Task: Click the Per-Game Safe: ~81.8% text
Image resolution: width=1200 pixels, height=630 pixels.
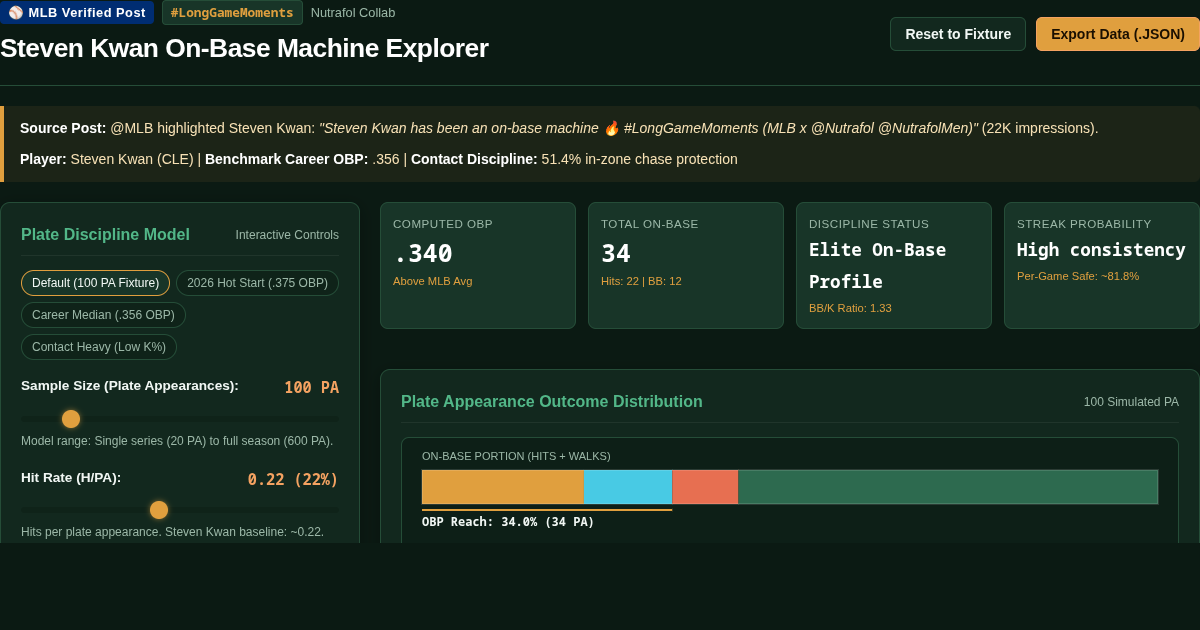Action: [x=1078, y=276]
